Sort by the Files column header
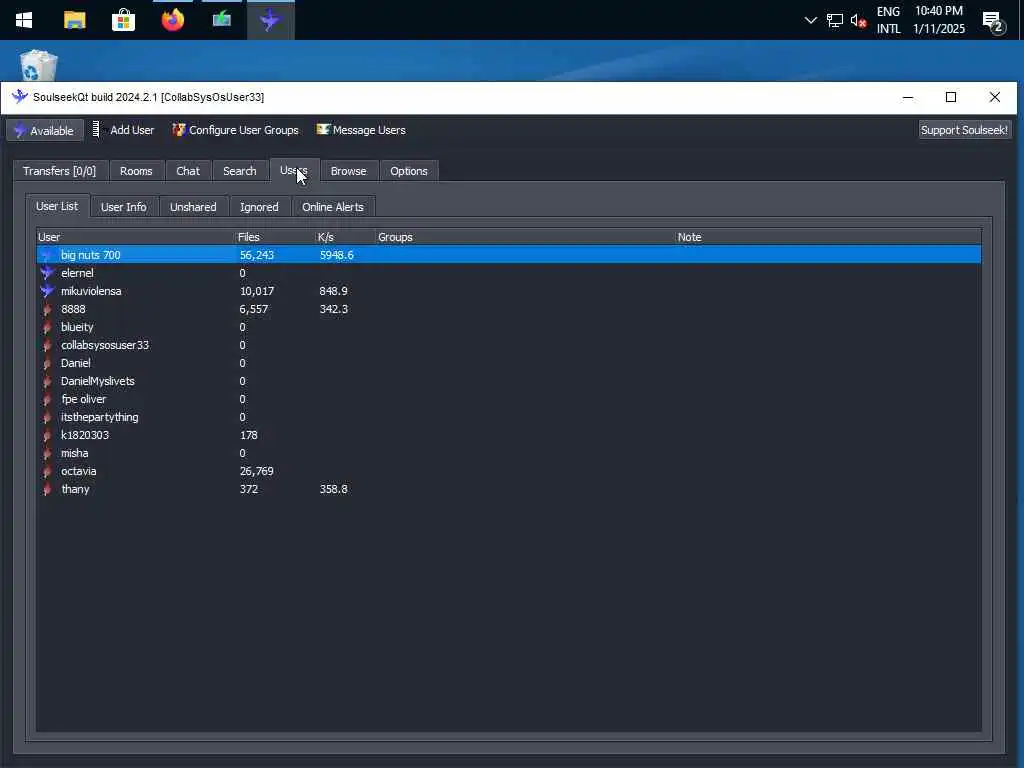Image resolution: width=1024 pixels, height=768 pixels. click(x=276, y=237)
